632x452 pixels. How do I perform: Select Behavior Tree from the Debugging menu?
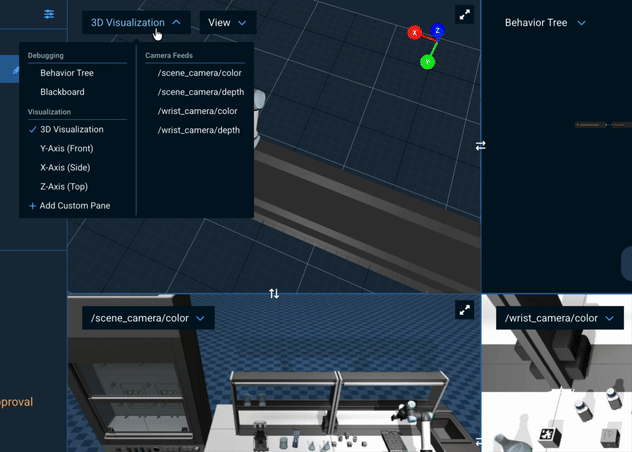[x=67, y=73]
